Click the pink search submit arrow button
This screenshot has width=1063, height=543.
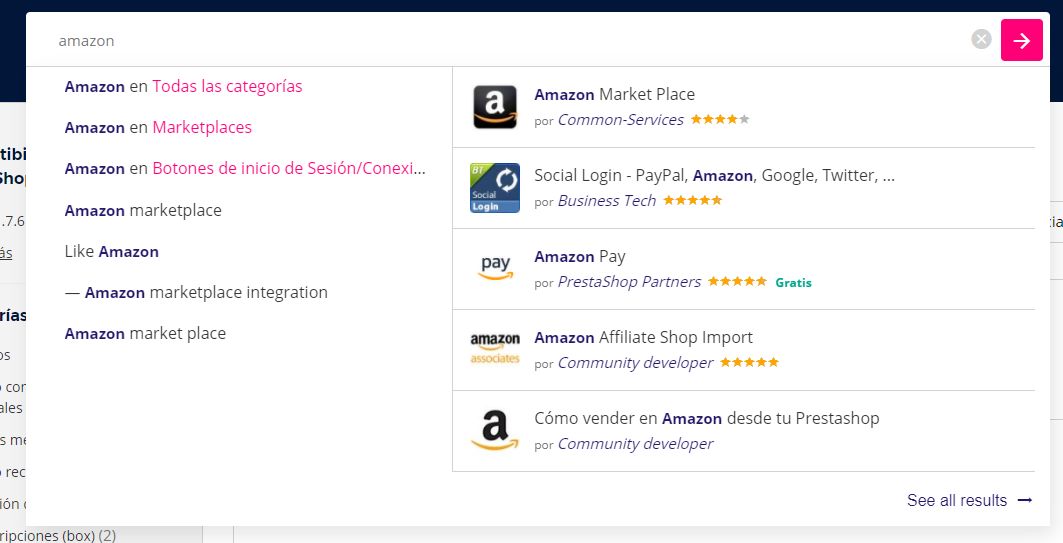point(1021,40)
